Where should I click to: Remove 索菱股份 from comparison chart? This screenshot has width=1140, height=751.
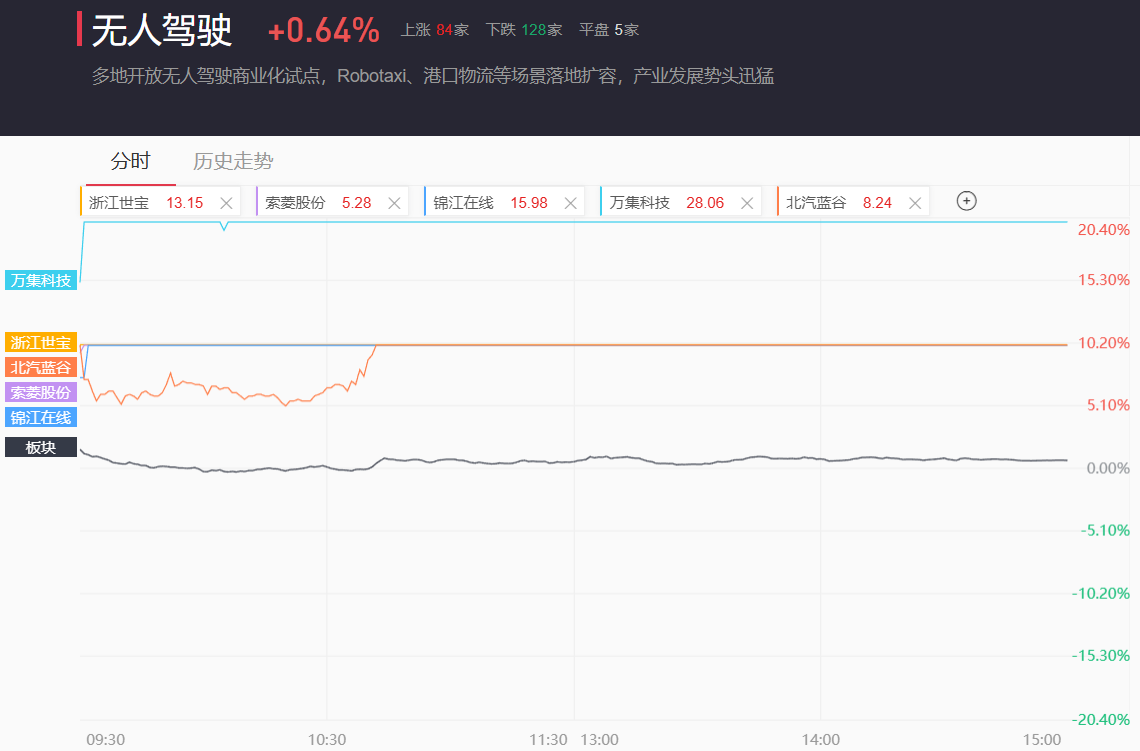pos(394,203)
